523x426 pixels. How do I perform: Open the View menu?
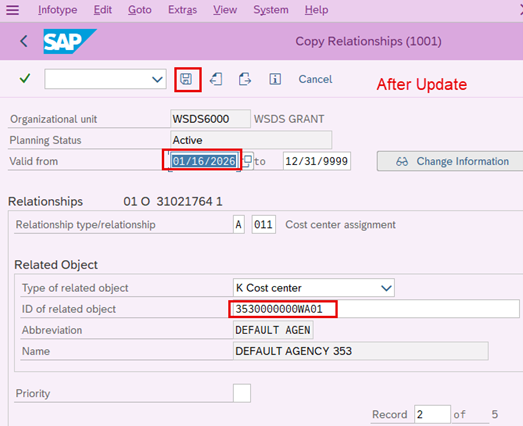pos(225,10)
